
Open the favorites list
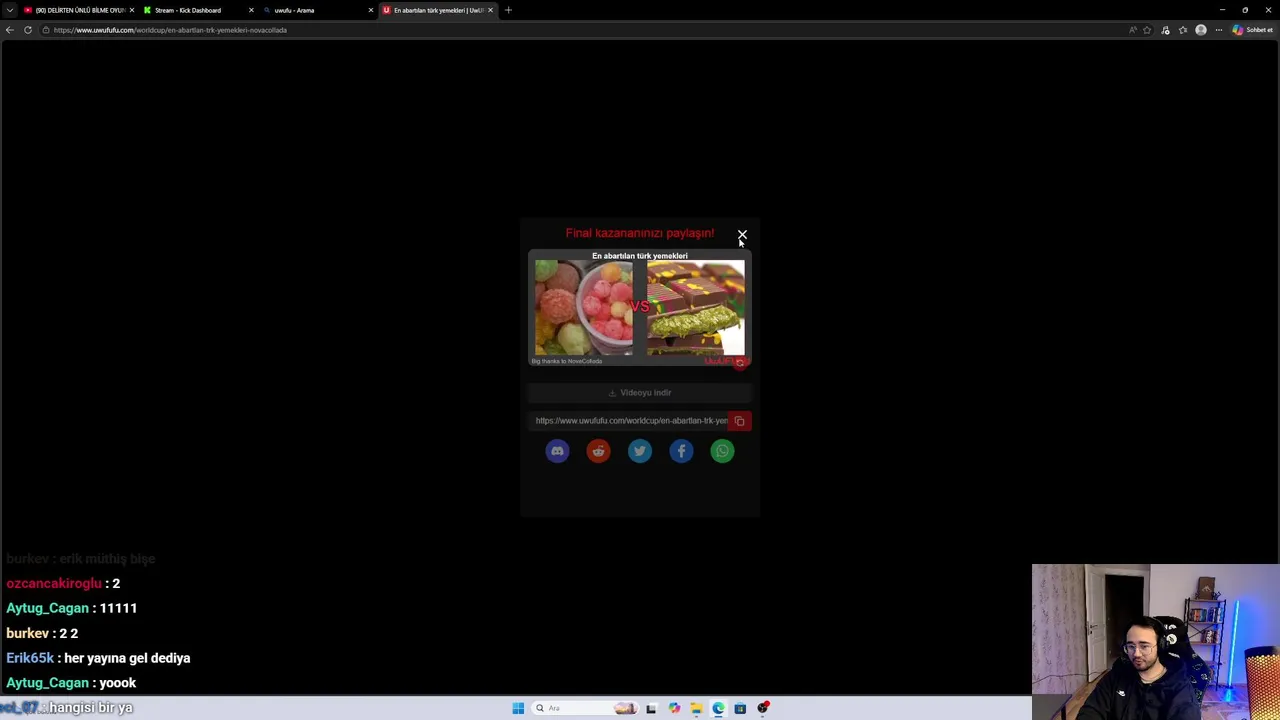(1183, 30)
